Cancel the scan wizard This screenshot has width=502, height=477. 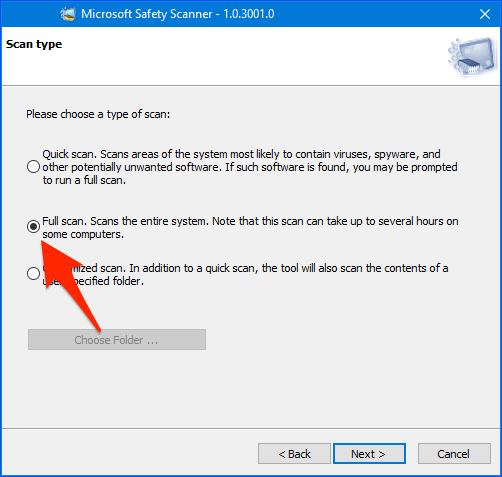click(x=454, y=454)
